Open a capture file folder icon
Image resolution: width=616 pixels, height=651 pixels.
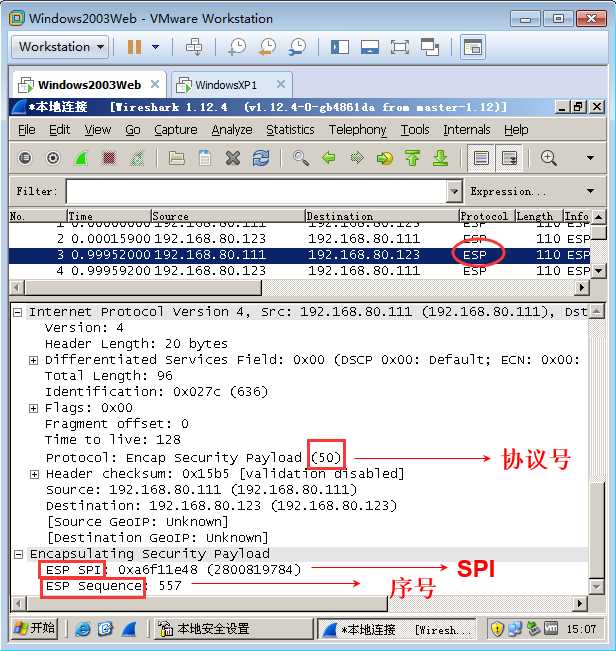click(x=176, y=158)
